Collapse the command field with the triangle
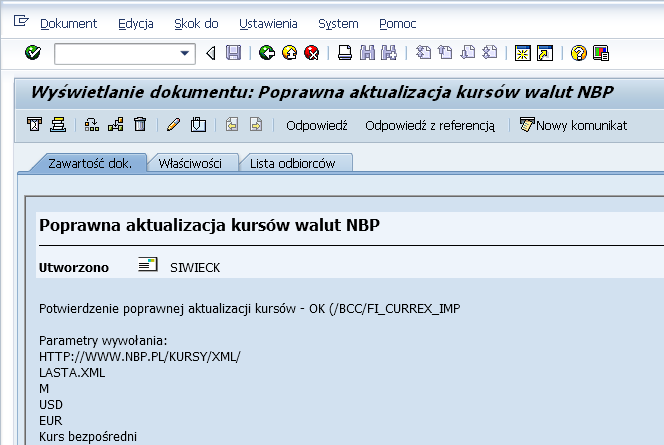Screen dimensions: 664x445 pos(210,53)
